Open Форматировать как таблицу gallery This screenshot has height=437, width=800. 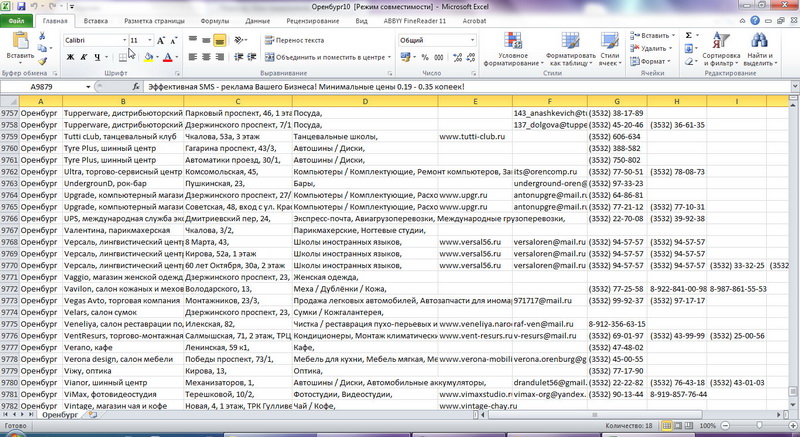(x=570, y=49)
